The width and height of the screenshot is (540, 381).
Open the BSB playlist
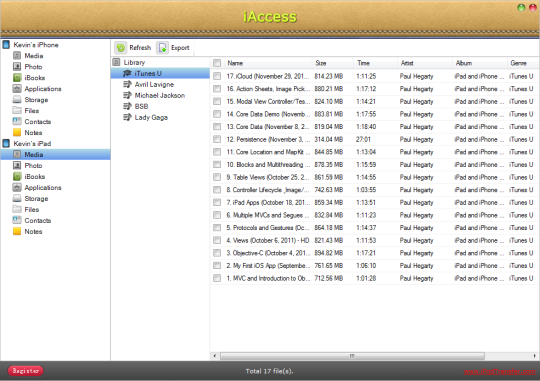pyautogui.click(x=142, y=106)
